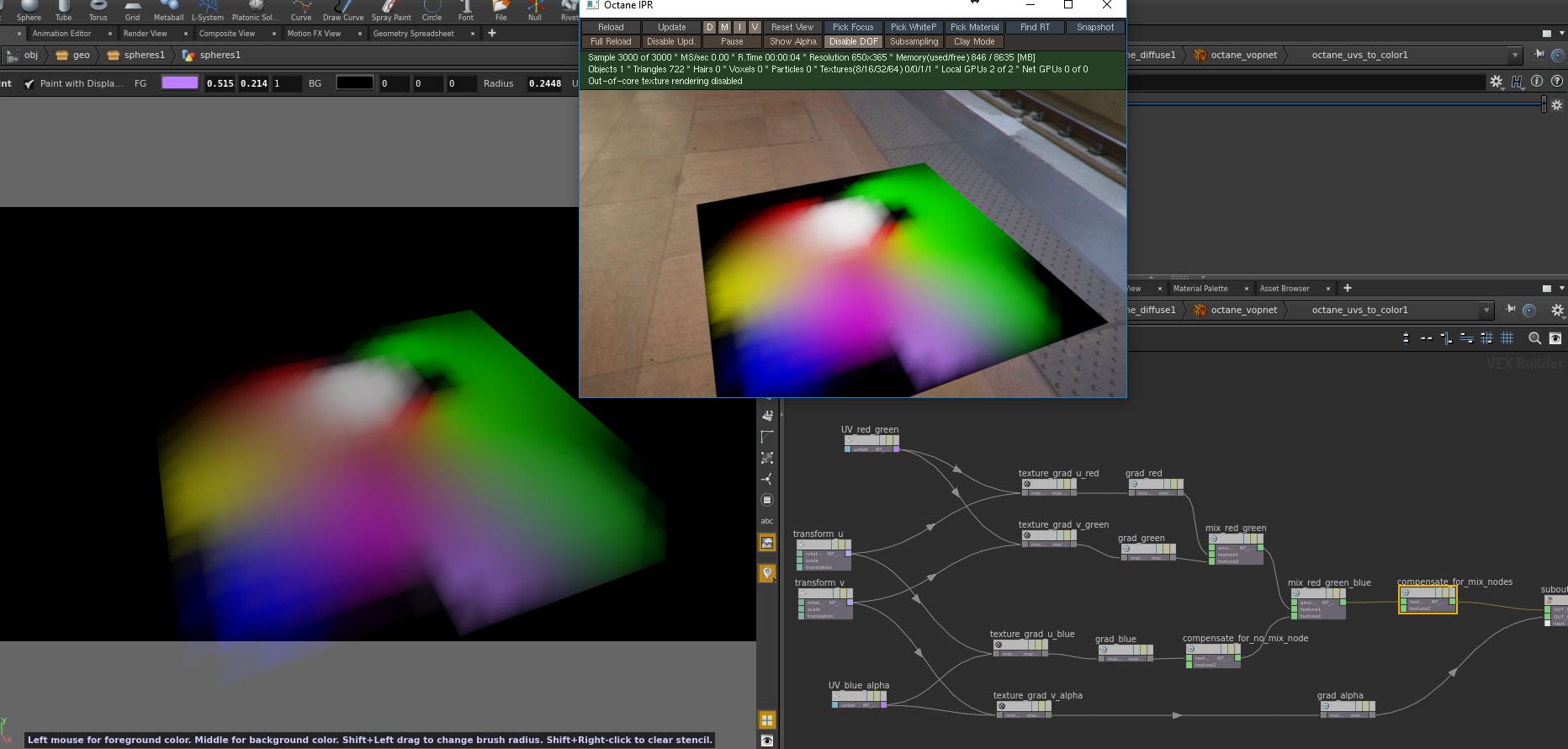The width and height of the screenshot is (1568, 749).
Task: Open the octane_uvs_to_color1 path dropdown
Action: click(x=1515, y=55)
